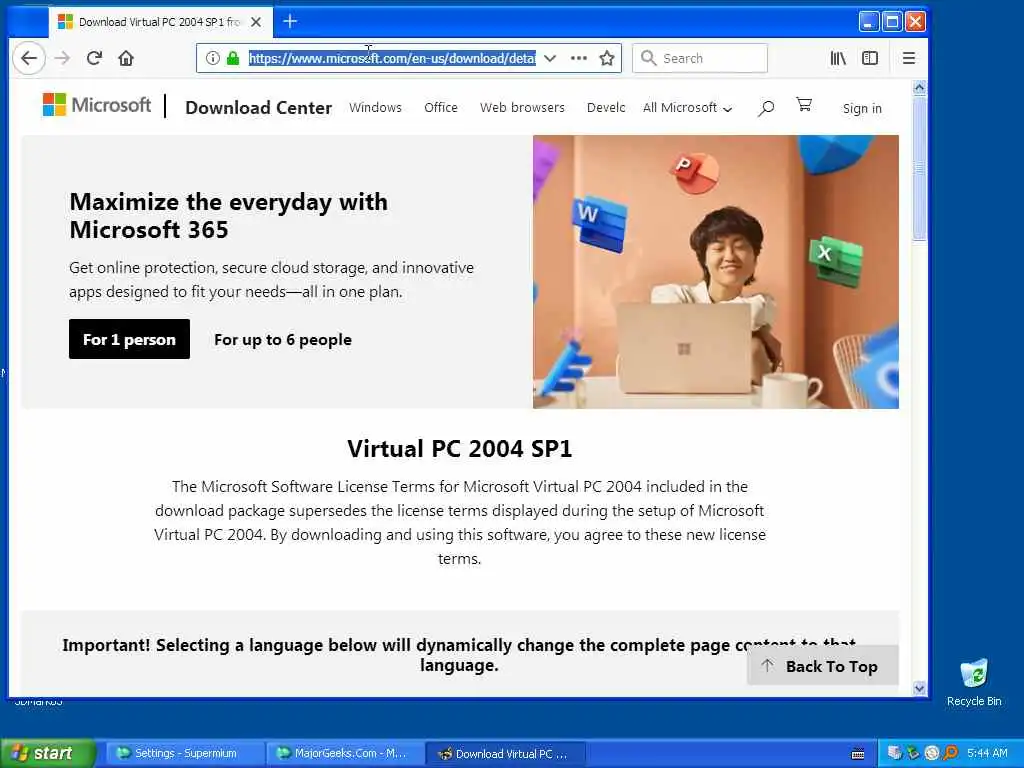The height and width of the screenshot is (768, 1024).
Task: Click the Microsoft logo
Action: [97, 104]
